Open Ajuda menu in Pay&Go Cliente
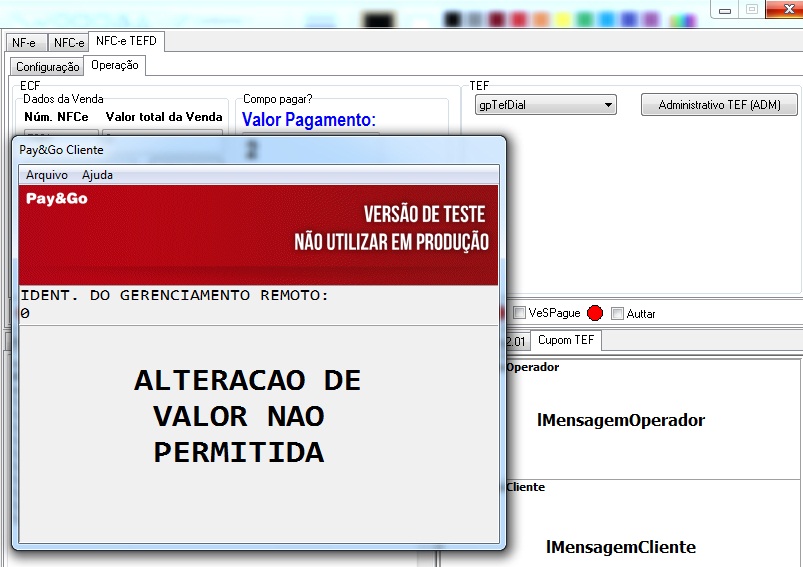 tap(97, 175)
